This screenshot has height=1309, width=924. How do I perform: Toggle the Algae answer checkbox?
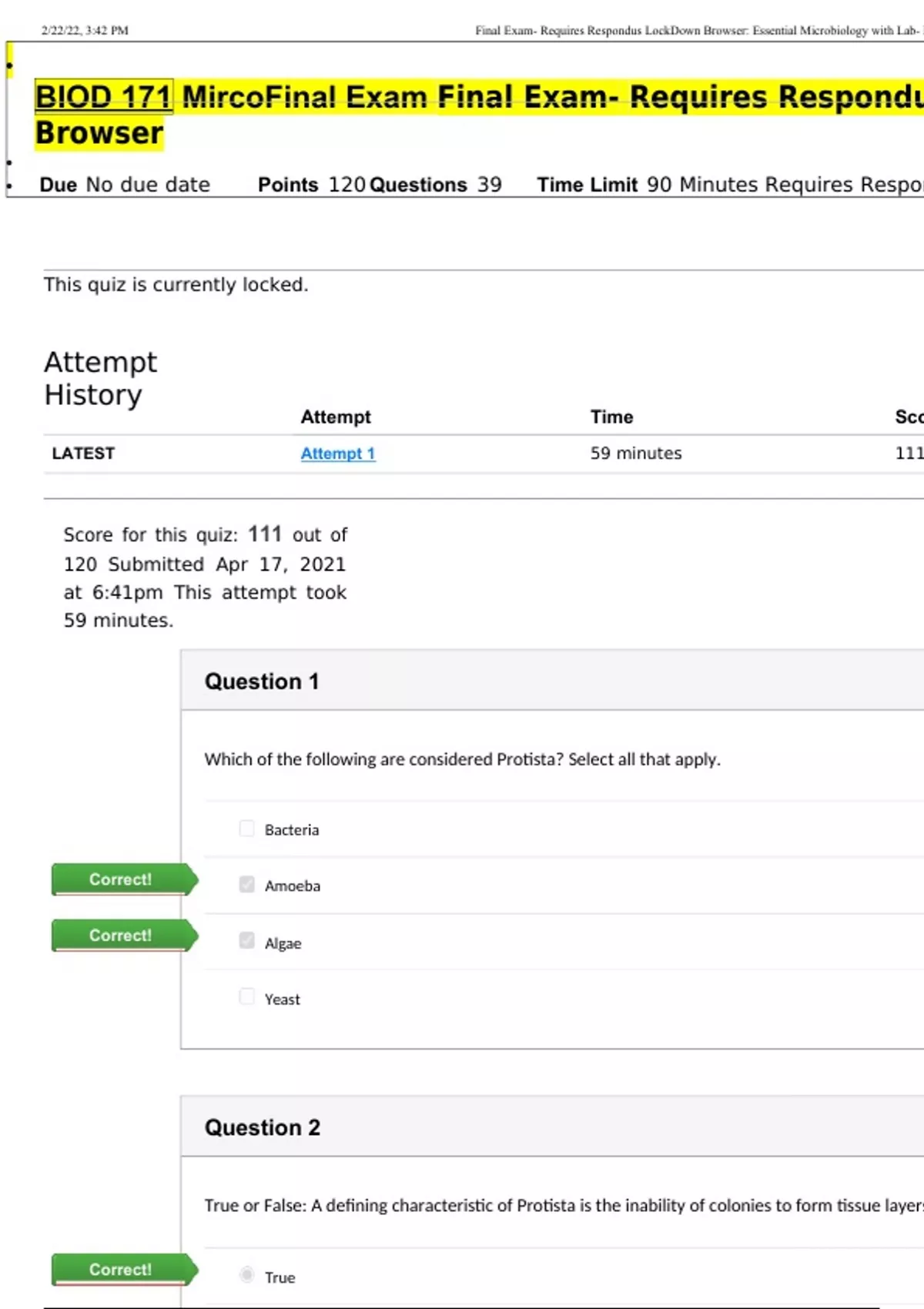tap(246, 941)
